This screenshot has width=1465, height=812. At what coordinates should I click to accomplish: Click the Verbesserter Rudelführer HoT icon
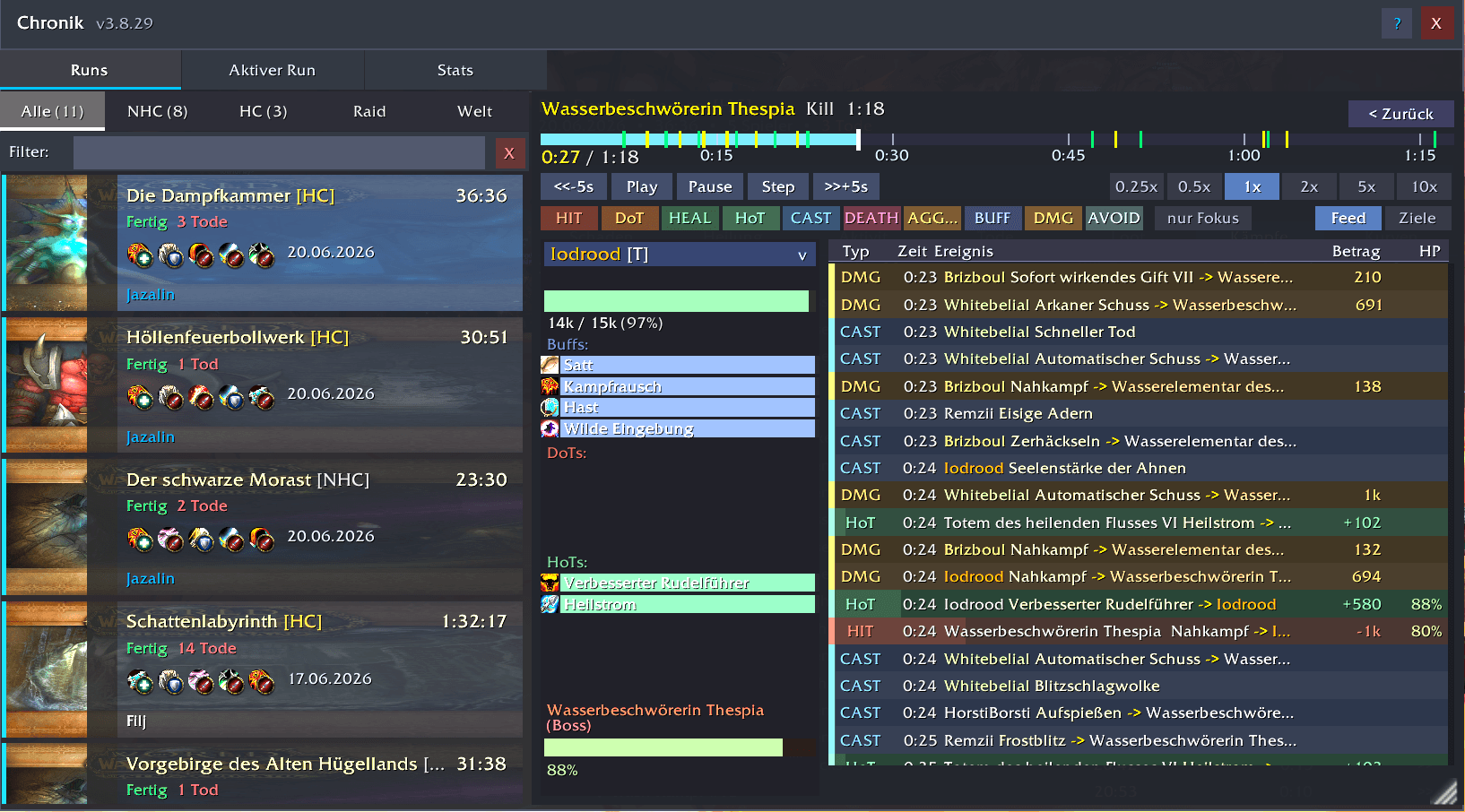click(x=550, y=583)
